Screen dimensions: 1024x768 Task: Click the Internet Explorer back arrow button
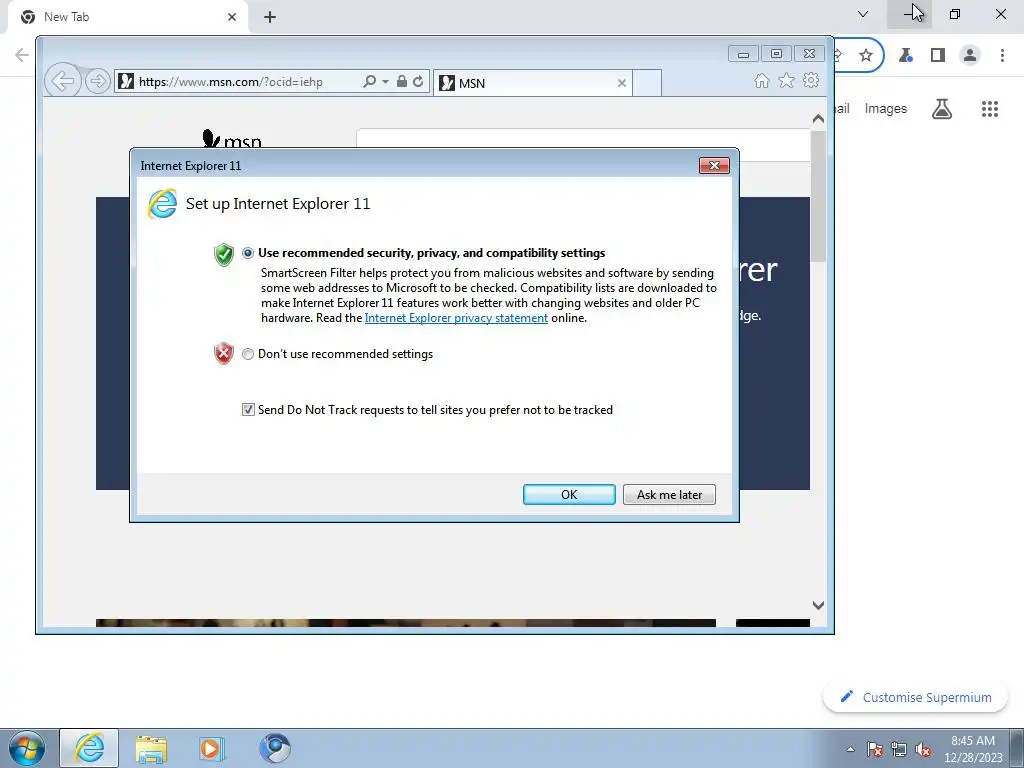[63, 82]
